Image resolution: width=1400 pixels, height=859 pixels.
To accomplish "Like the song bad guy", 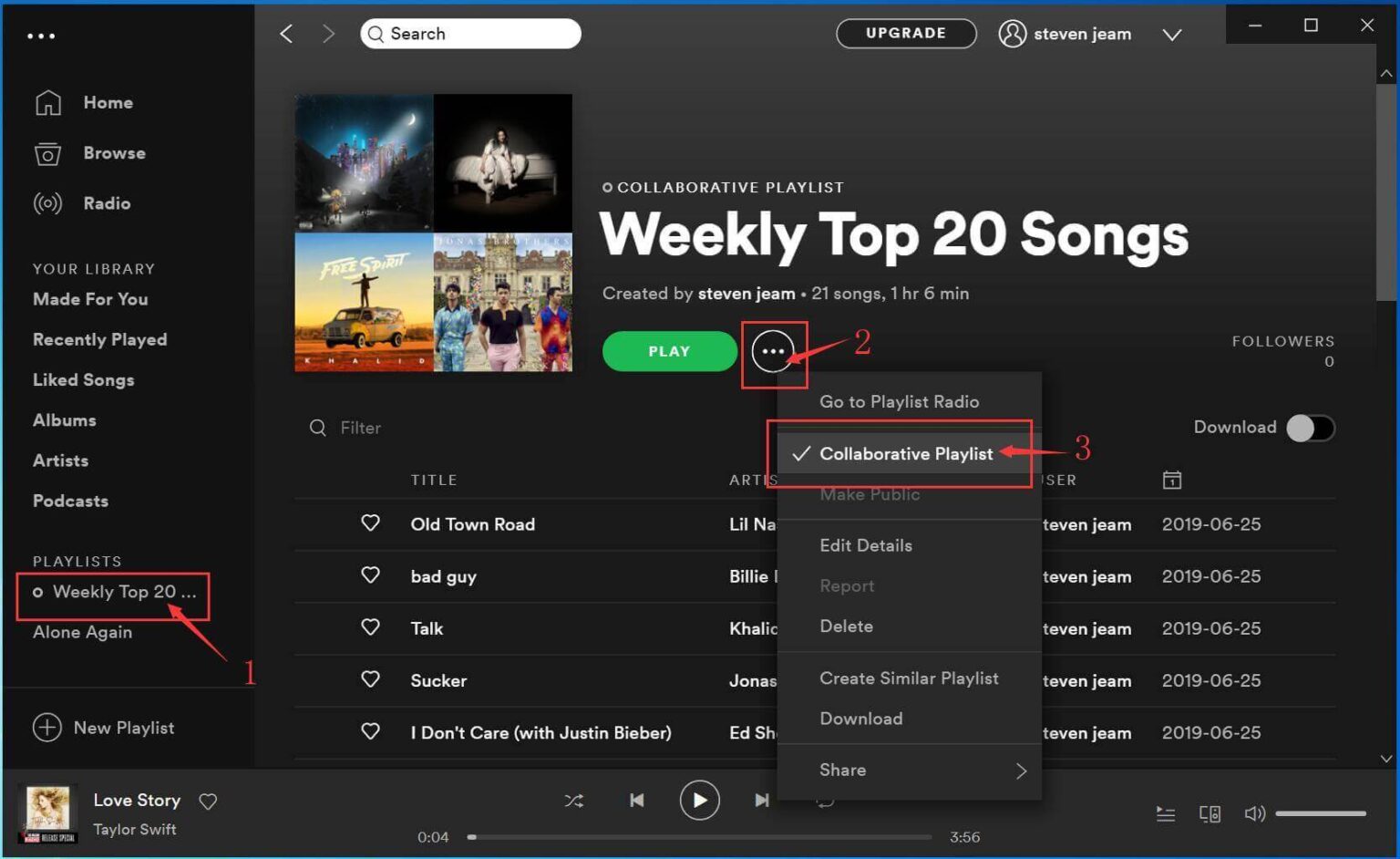I will [370, 575].
